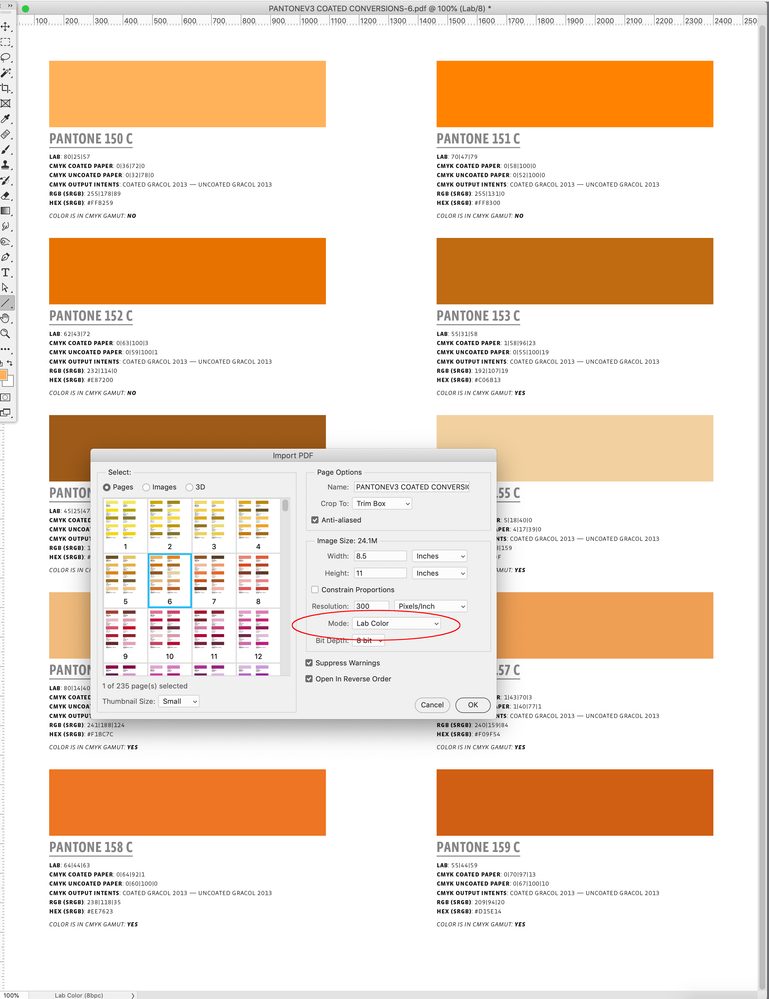Click the Resolution input field
The width and height of the screenshot is (769, 999).
[371, 606]
